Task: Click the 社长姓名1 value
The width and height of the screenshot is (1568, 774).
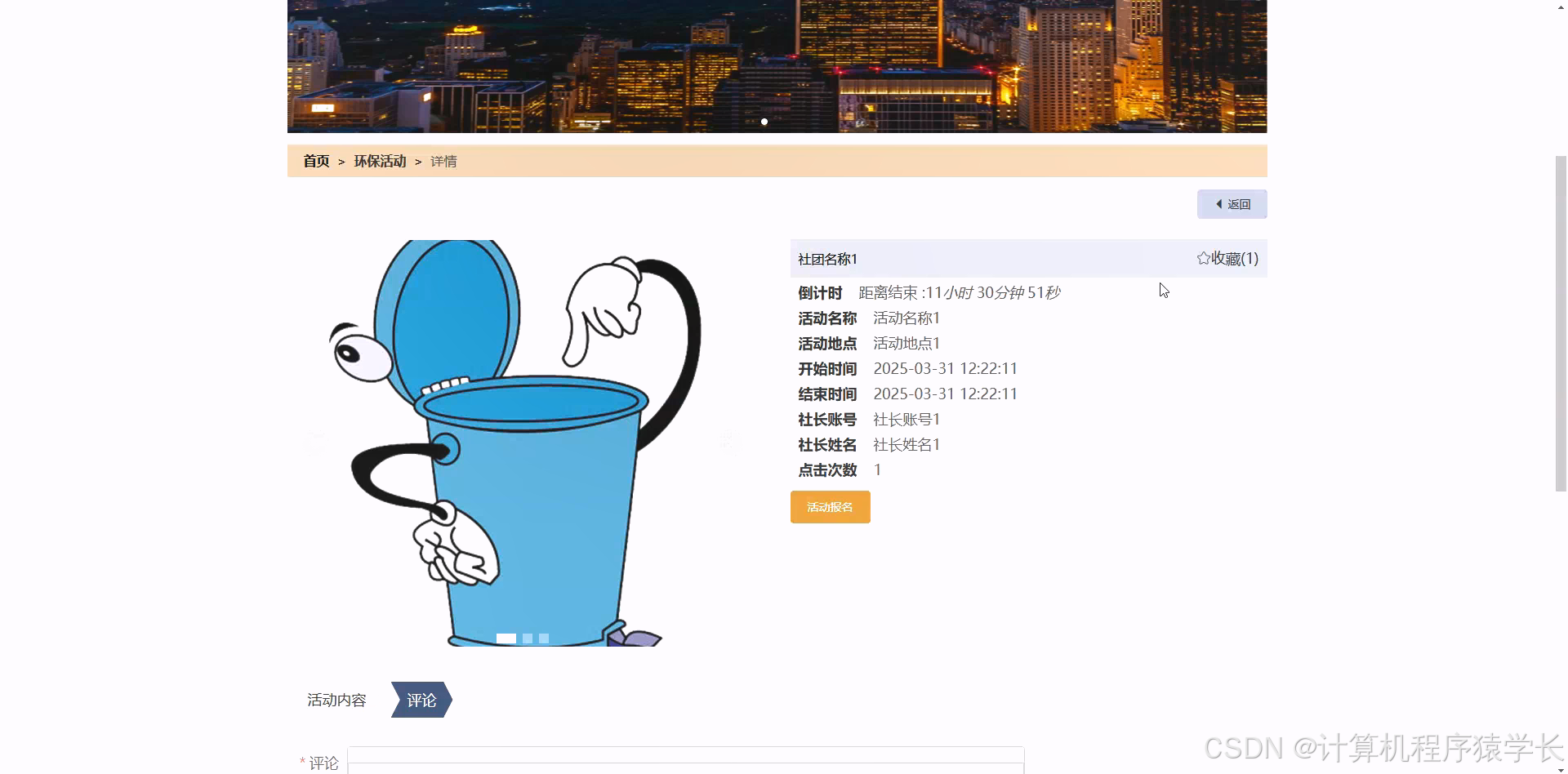Action: (906, 444)
